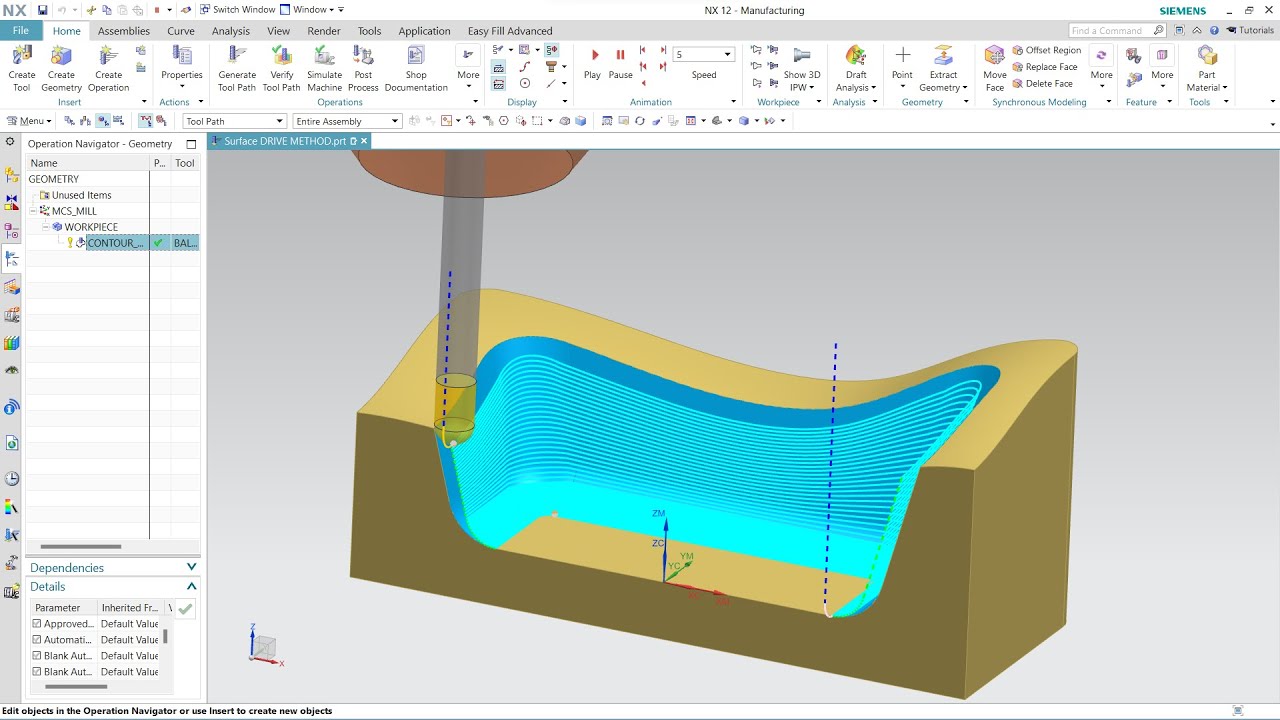The width and height of the screenshot is (1280, 720).
Task: Select Offset Region command
Action: click(x=1046, y=50)
